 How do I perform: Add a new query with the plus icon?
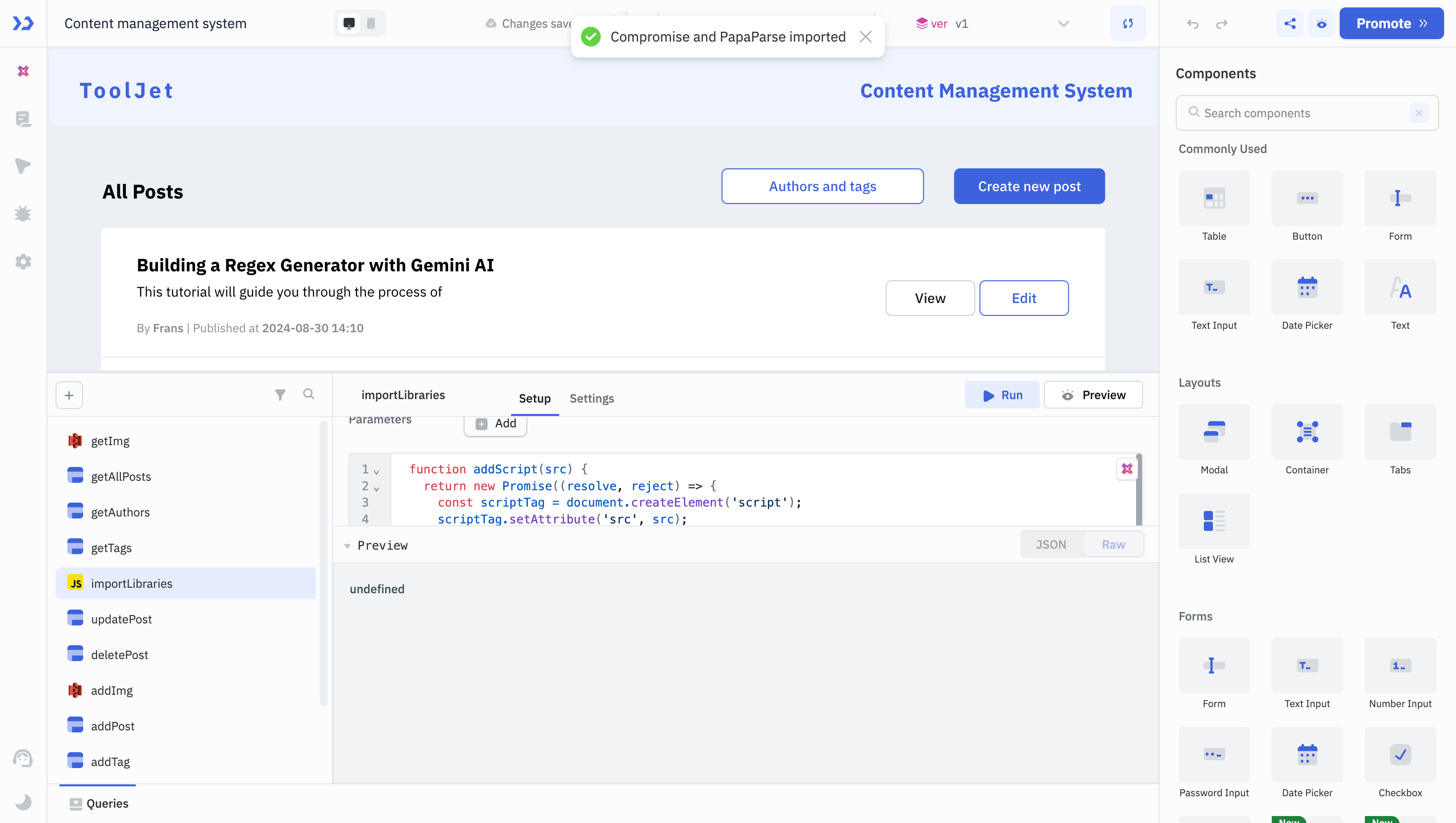[68, 395]
